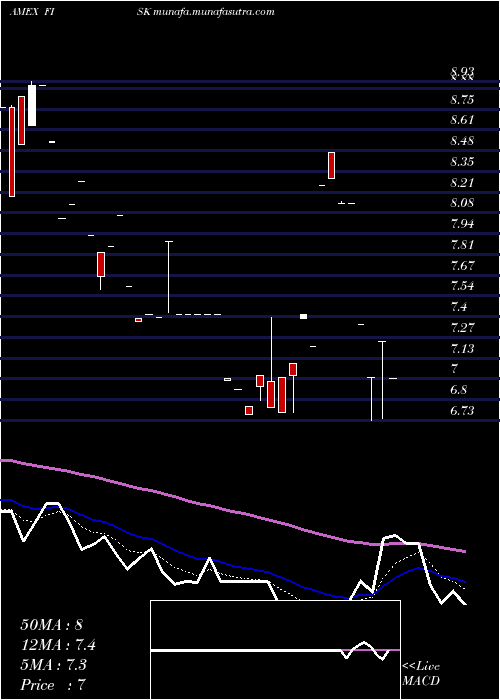Screen dimensions: 500x700
Task: Click the 8.75 price axis label
Action: [462, 100]
